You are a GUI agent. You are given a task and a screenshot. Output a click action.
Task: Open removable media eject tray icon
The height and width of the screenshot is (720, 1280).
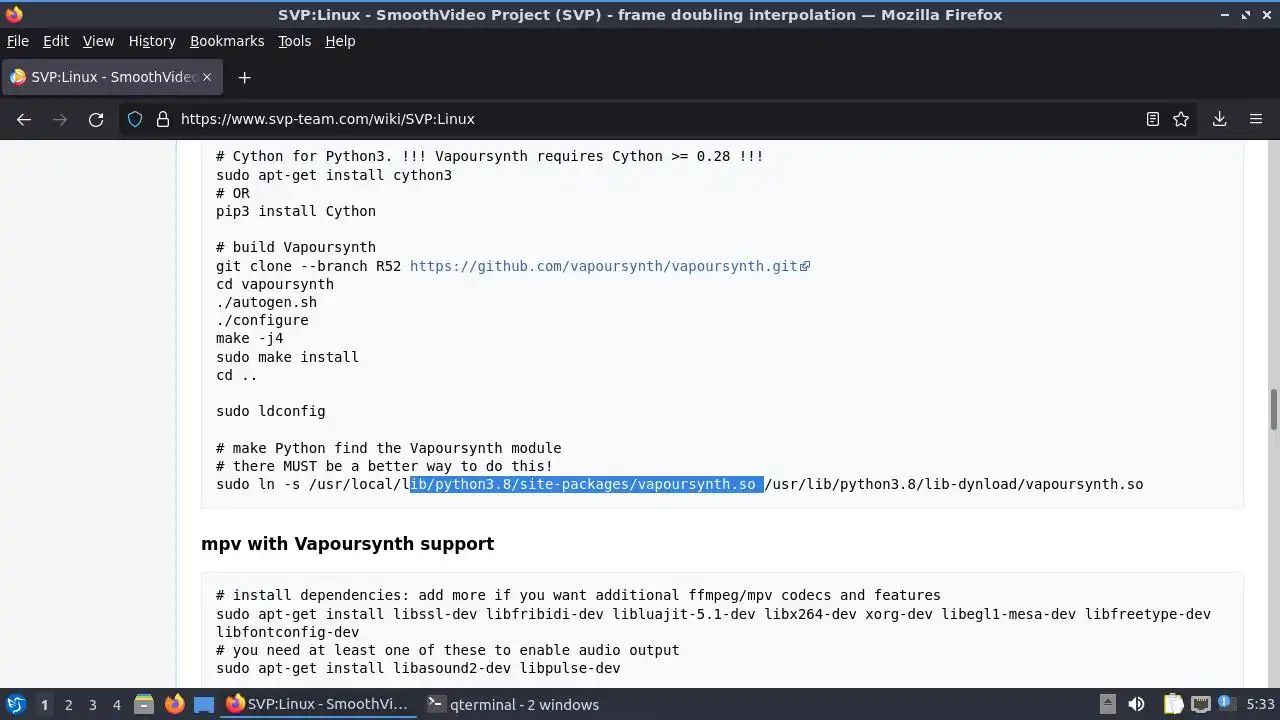pyautogui.click(x=1108, y=705)
